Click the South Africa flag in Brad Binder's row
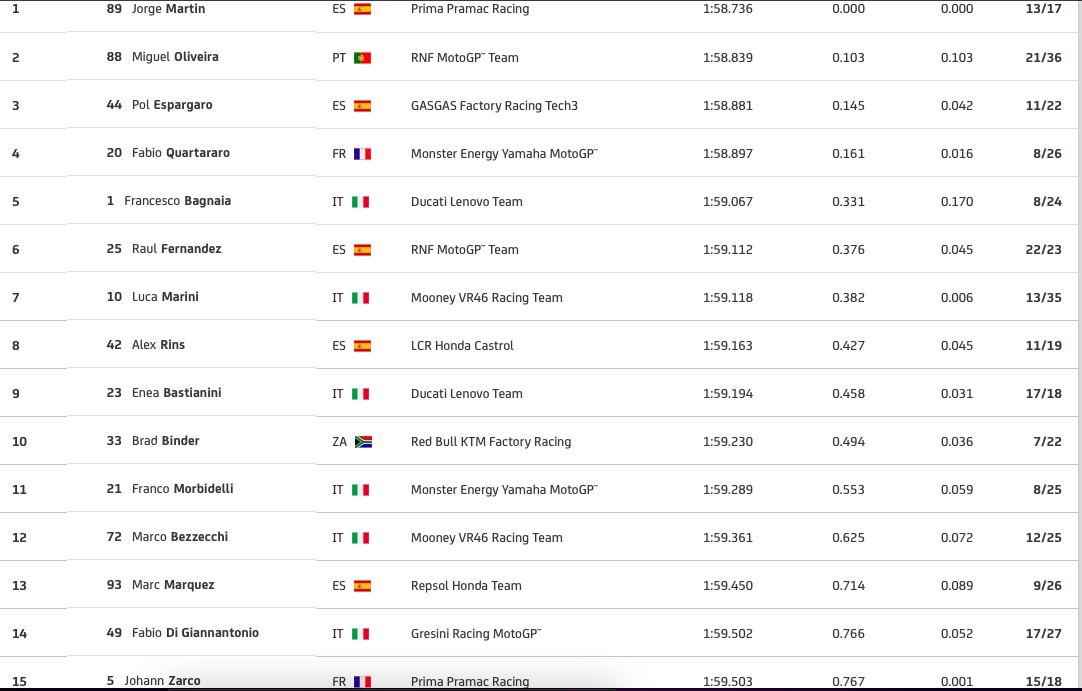Screen dimensions: 1082x691 (x=363, y=442)
